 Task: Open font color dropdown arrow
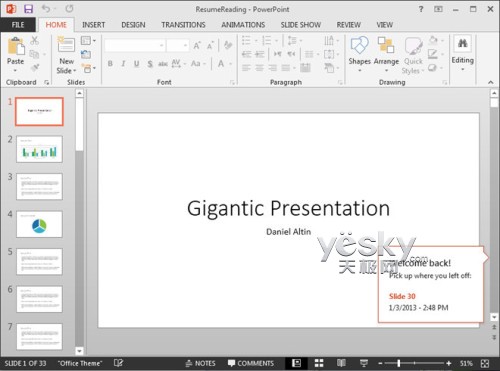[x=230, y=64]
